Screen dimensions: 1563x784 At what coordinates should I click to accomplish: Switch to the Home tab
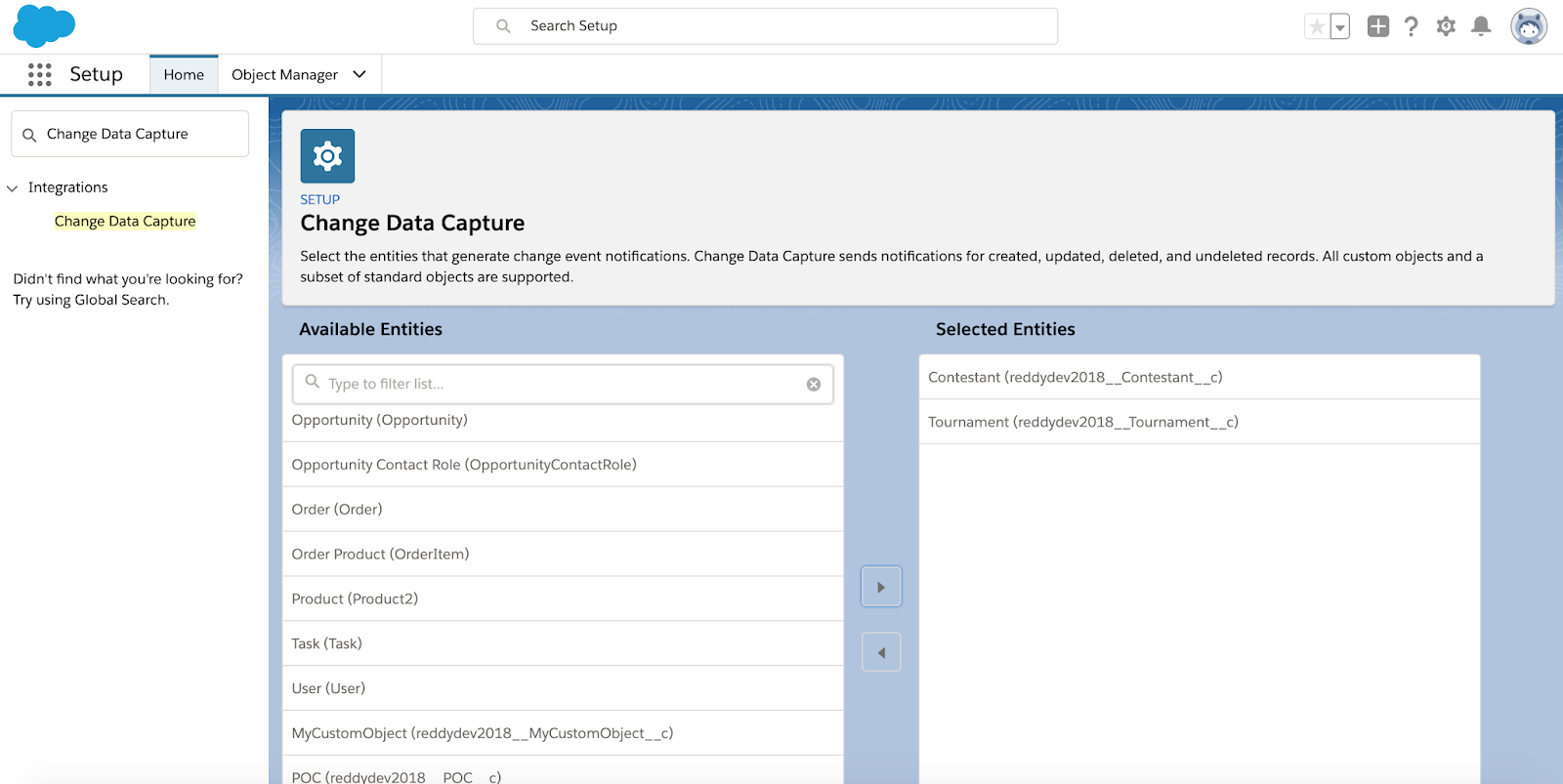(184, 75)
